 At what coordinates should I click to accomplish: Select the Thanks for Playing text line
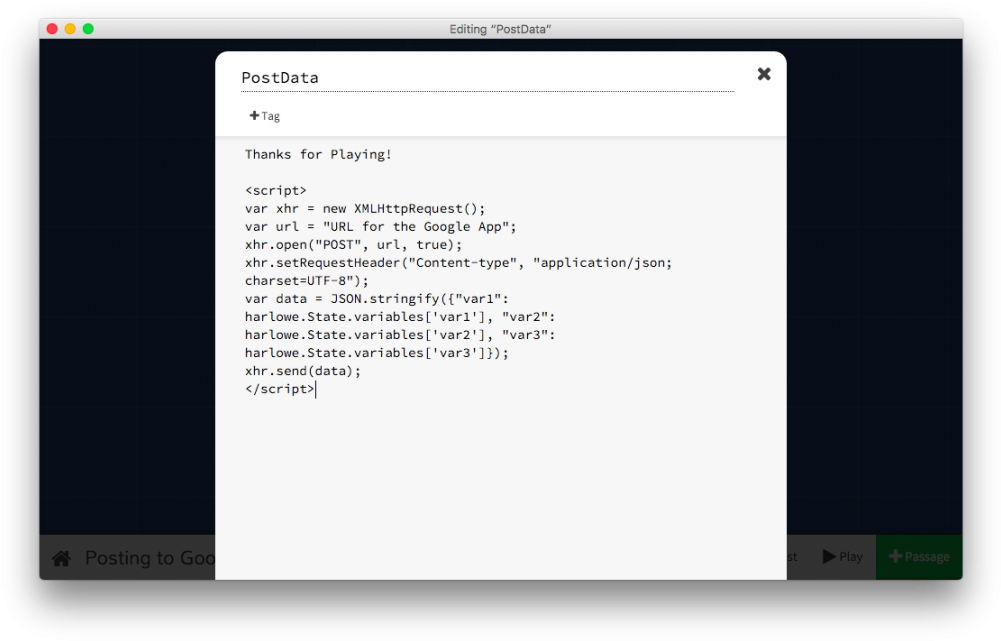click(x=318, y=154)
